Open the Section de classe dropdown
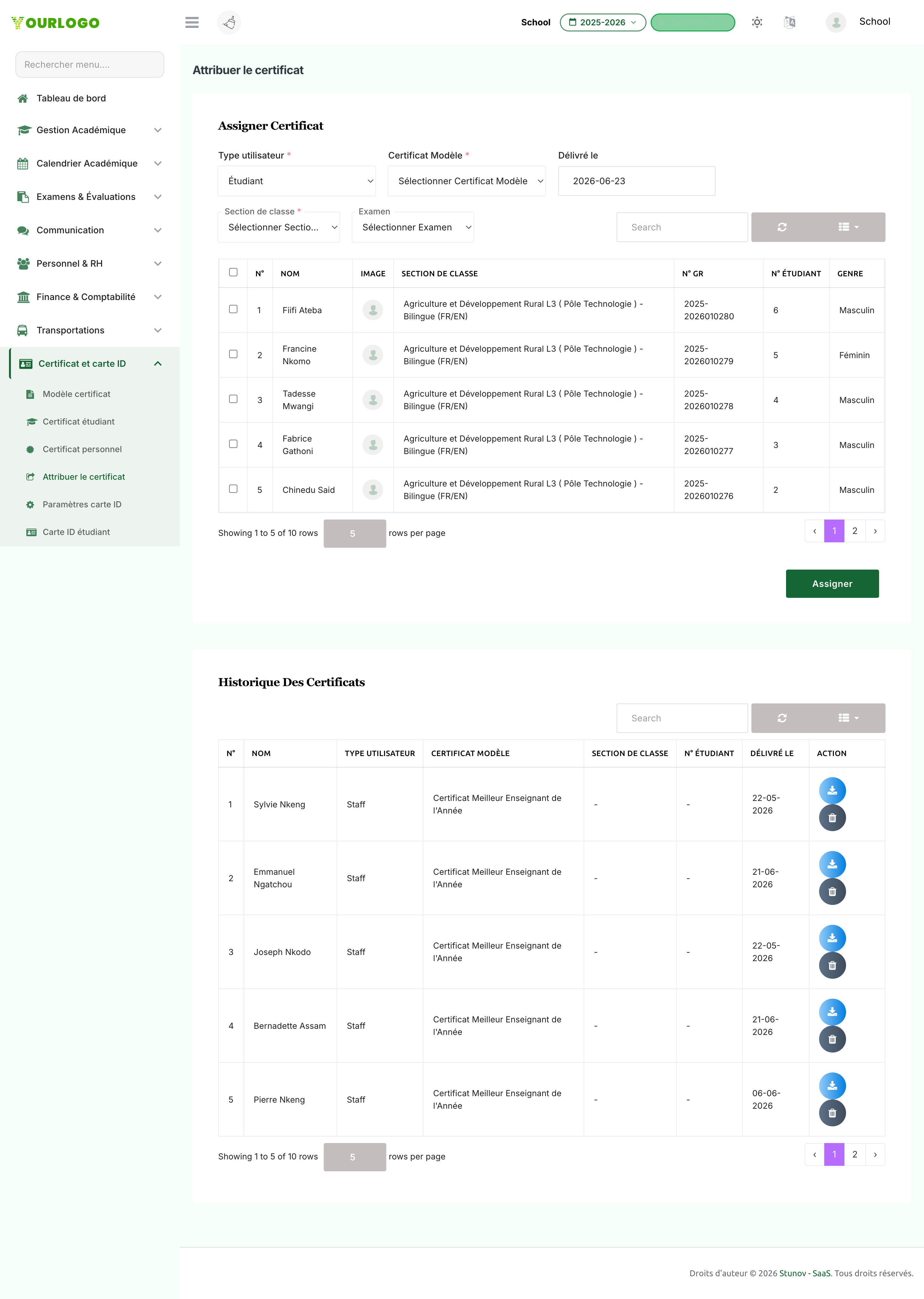This screenshot has height=1299, width=924. pyautogui.click(x=279, y=227)
